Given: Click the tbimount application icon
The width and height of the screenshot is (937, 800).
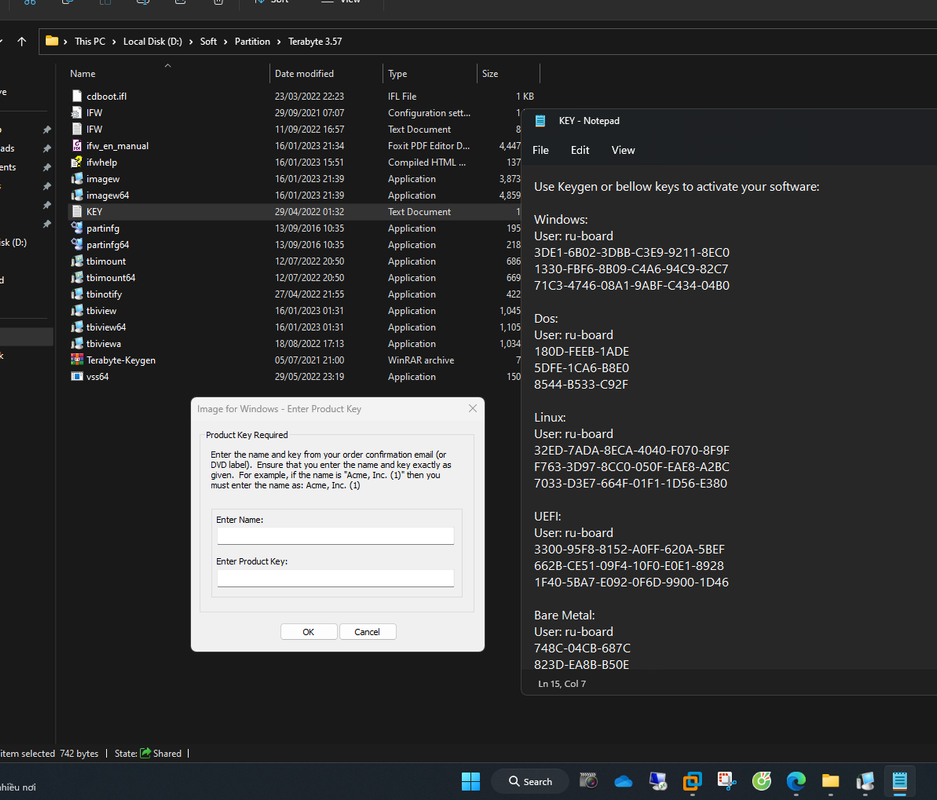Looking at the screenshot, I should point(76,261).
